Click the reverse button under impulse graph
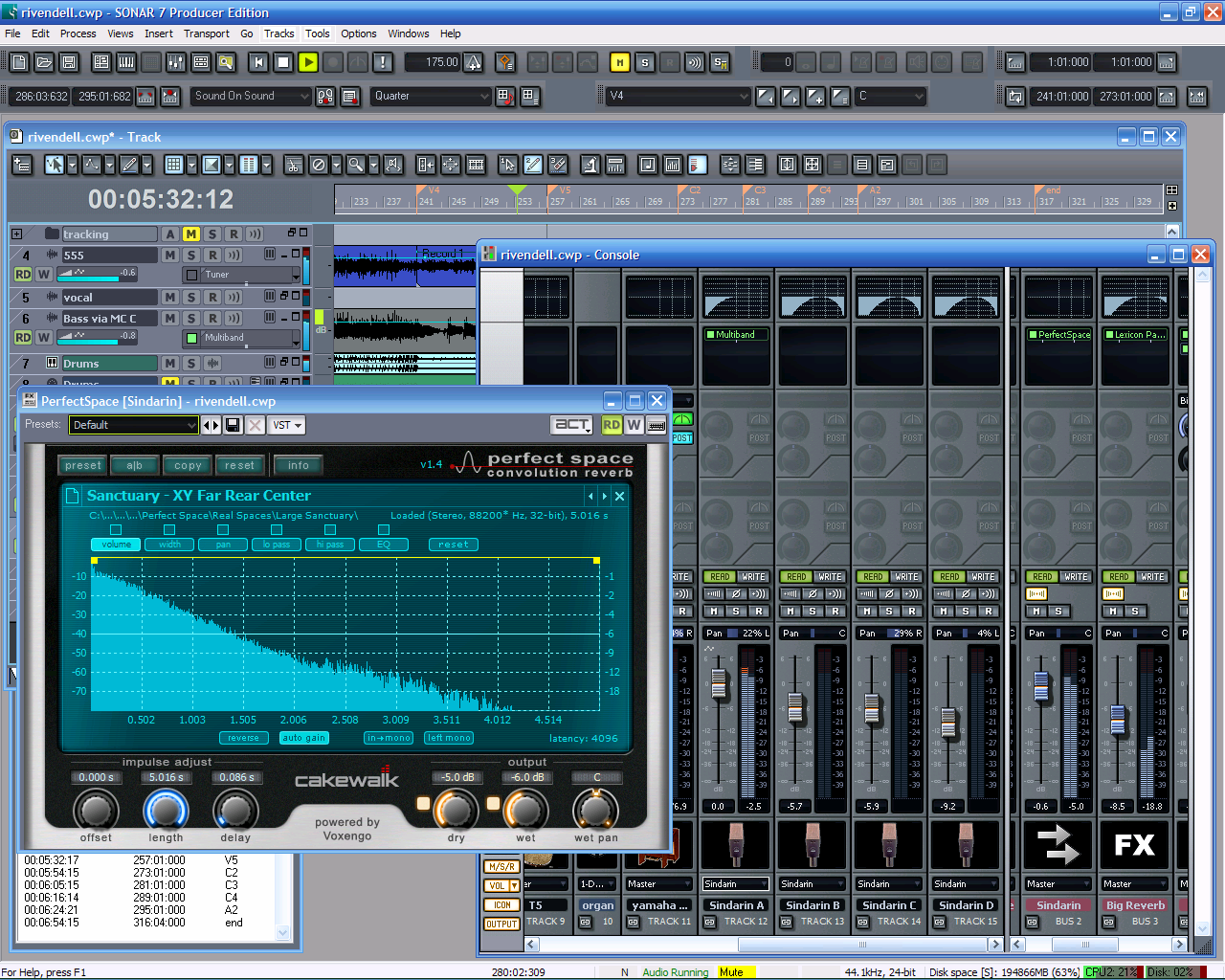The height and width of the screenshot is (980, 1225). (243, 738)
